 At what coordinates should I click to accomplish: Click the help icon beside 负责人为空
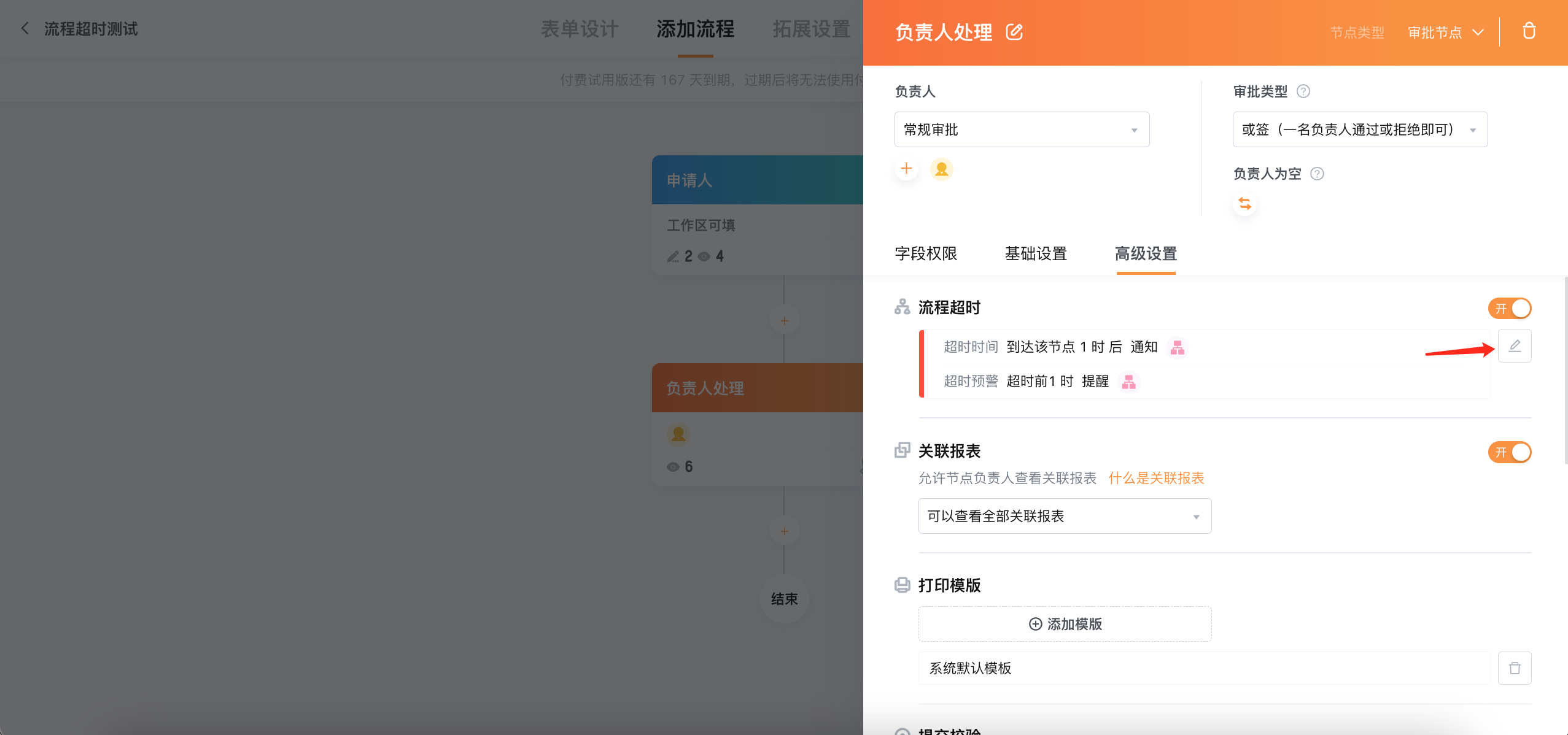click(x=1317, y=174)
